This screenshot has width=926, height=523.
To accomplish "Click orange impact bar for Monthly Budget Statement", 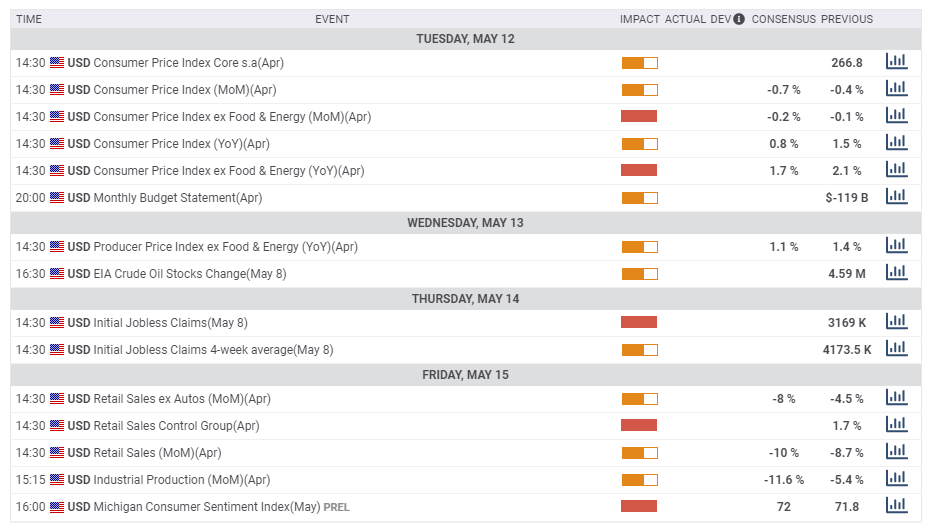I will tap(640, 198).
